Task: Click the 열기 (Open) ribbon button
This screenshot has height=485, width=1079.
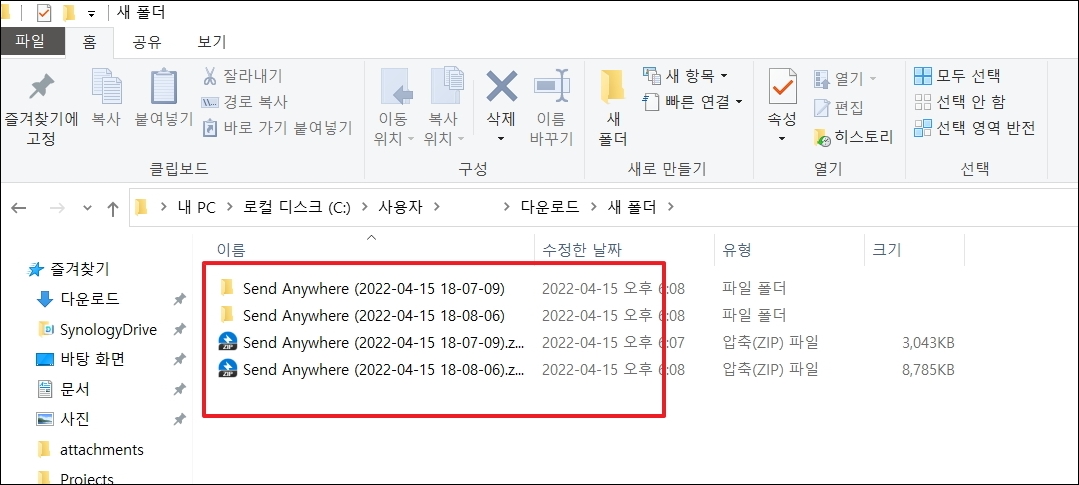Action: (845, 79)
